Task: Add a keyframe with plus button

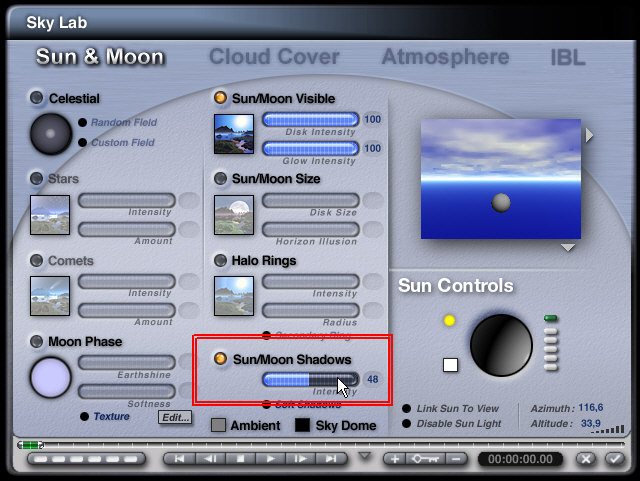Action: [x=394, y=459]
